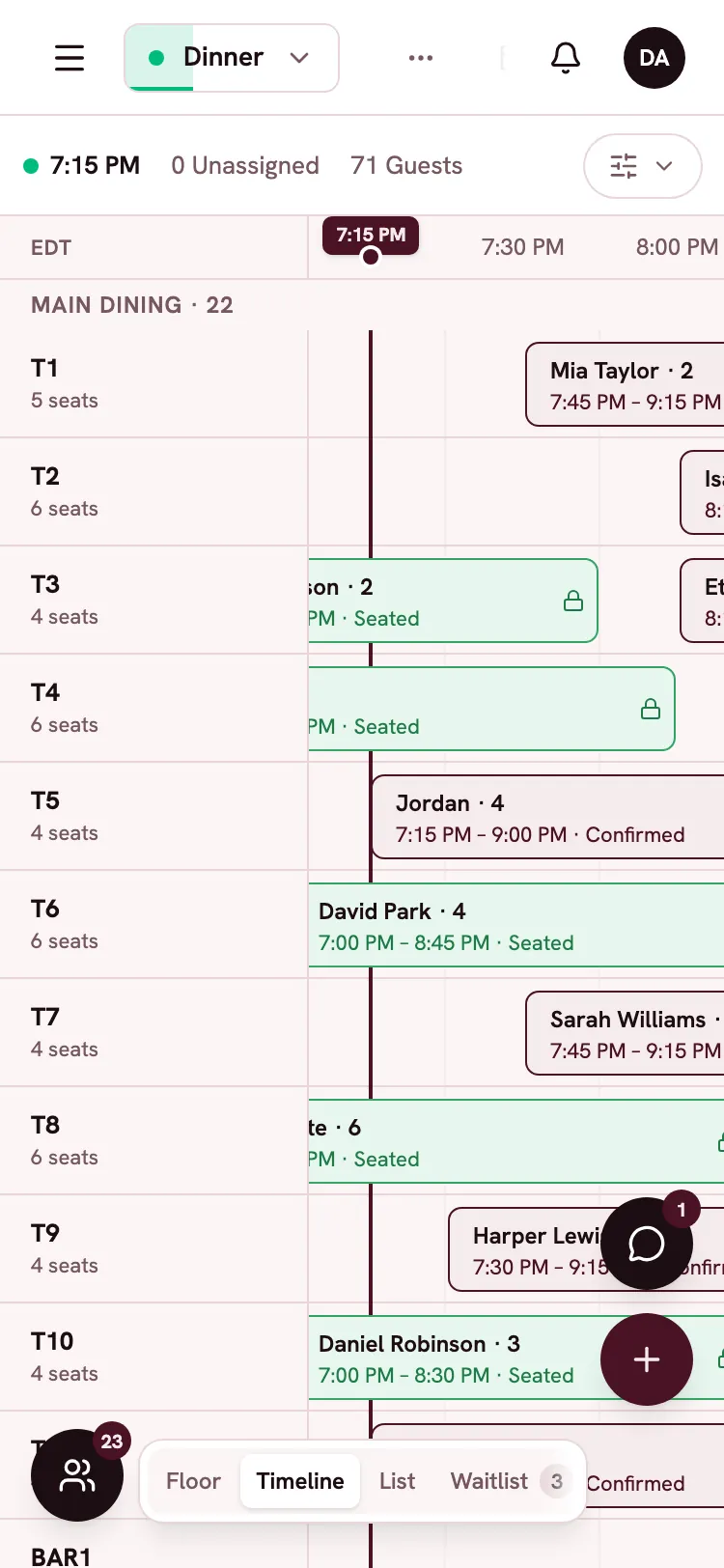The height and width of the screenshot is (1568, 724).
Task: Open the guests list floating button
Action: click(x=77, y=1475)
